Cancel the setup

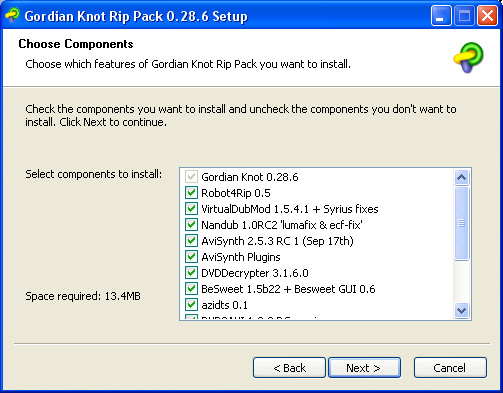coord(450,368)
